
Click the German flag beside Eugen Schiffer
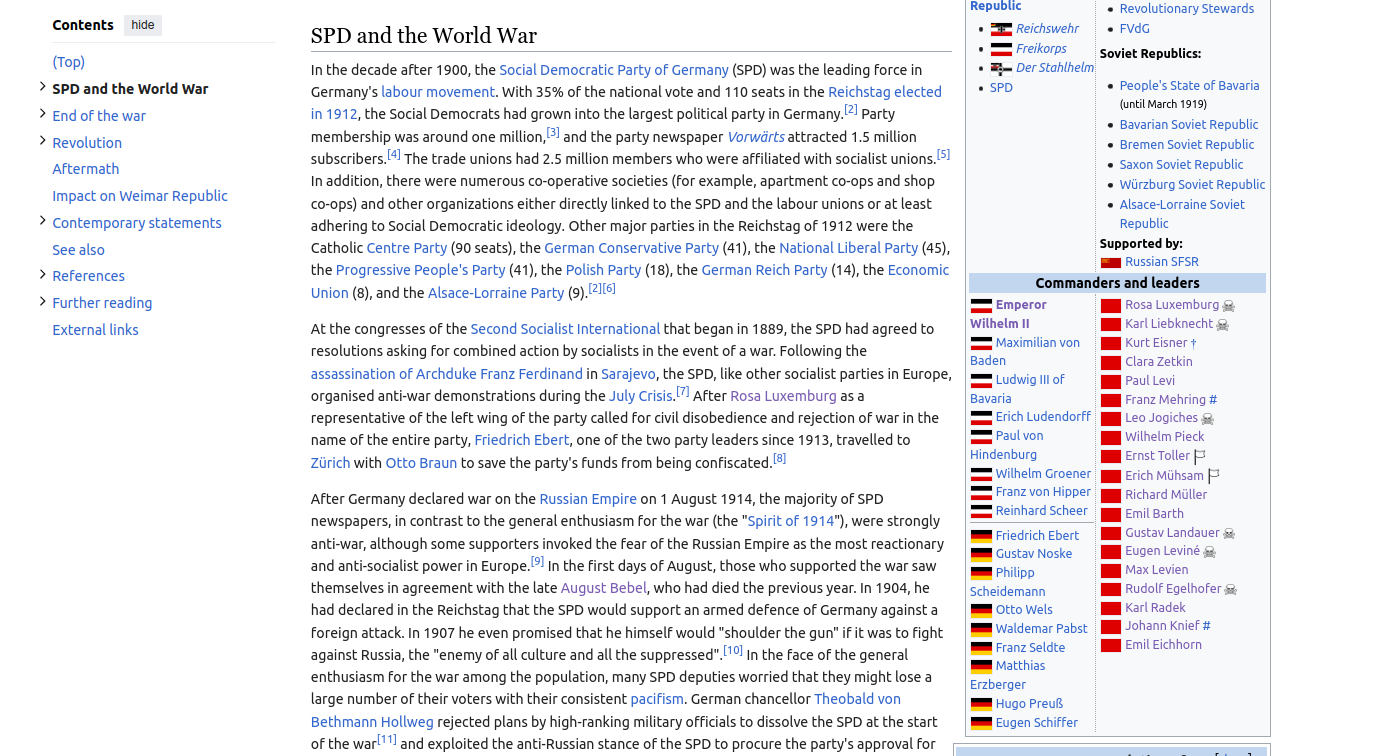pos(981,724)
